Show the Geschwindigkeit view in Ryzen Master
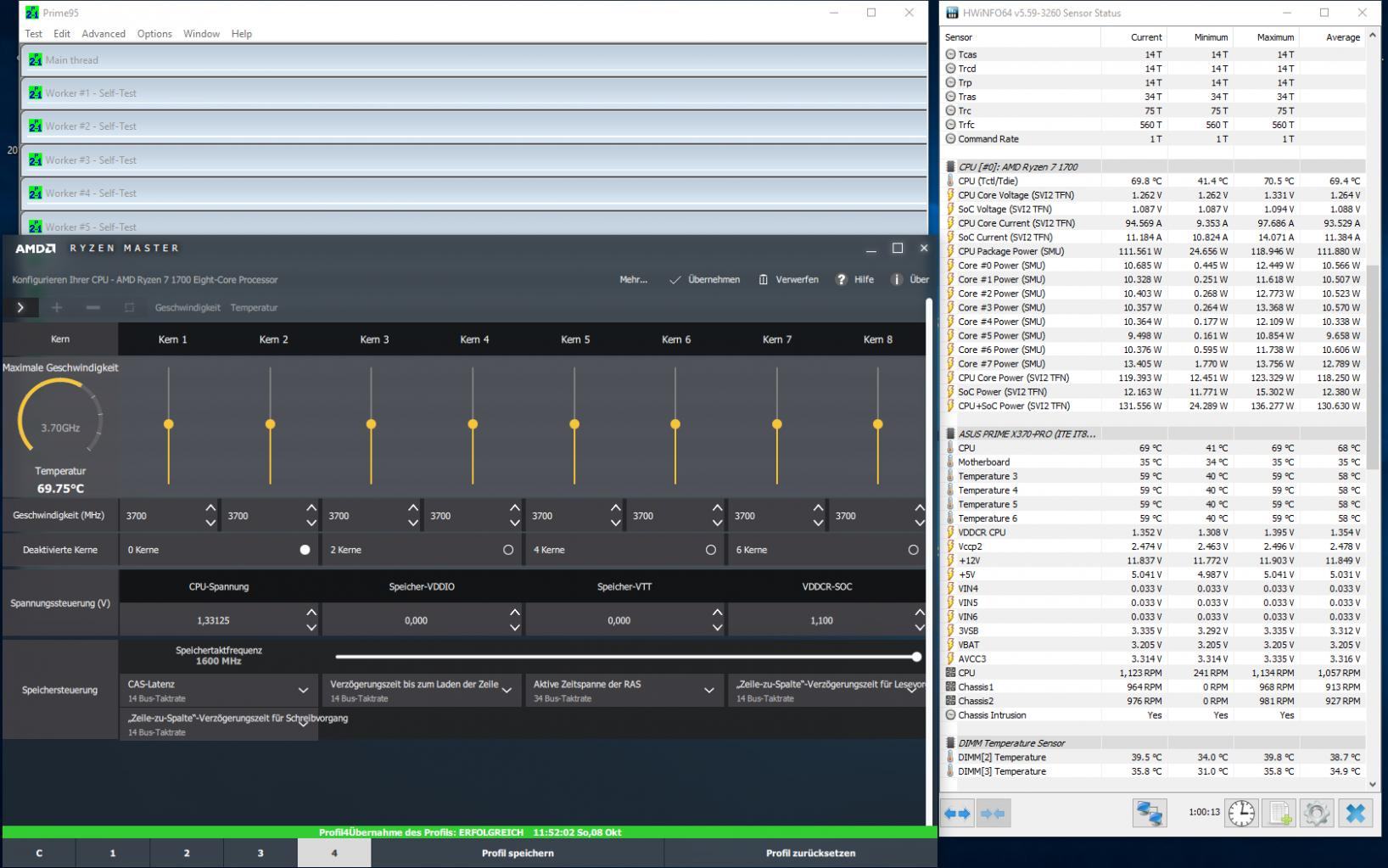This screenshot has width=1388, height=868. [187, 307]
